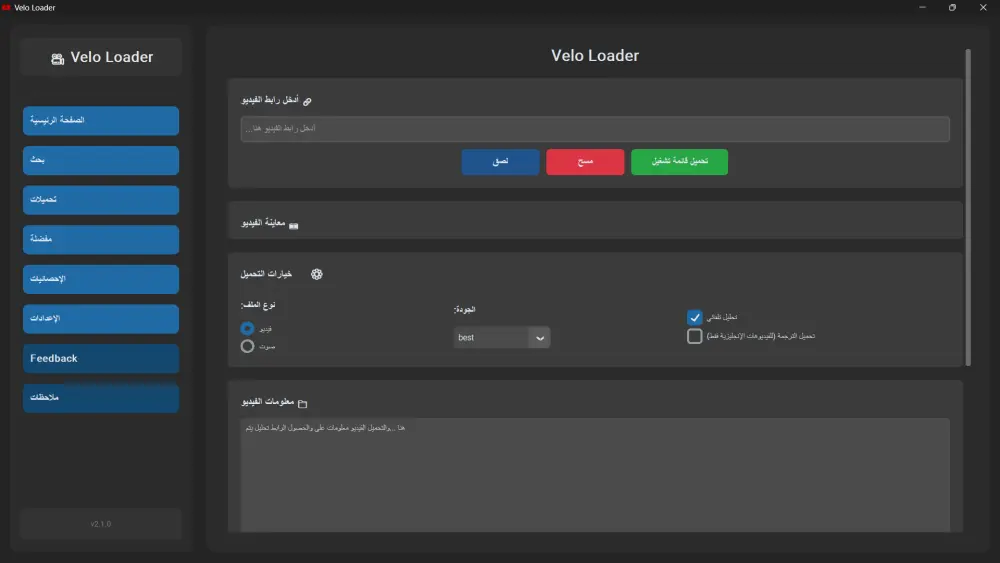Viewport: 1000px width, 563px height.
Task: Close the Velo Loader window
Action: [983, 8]
